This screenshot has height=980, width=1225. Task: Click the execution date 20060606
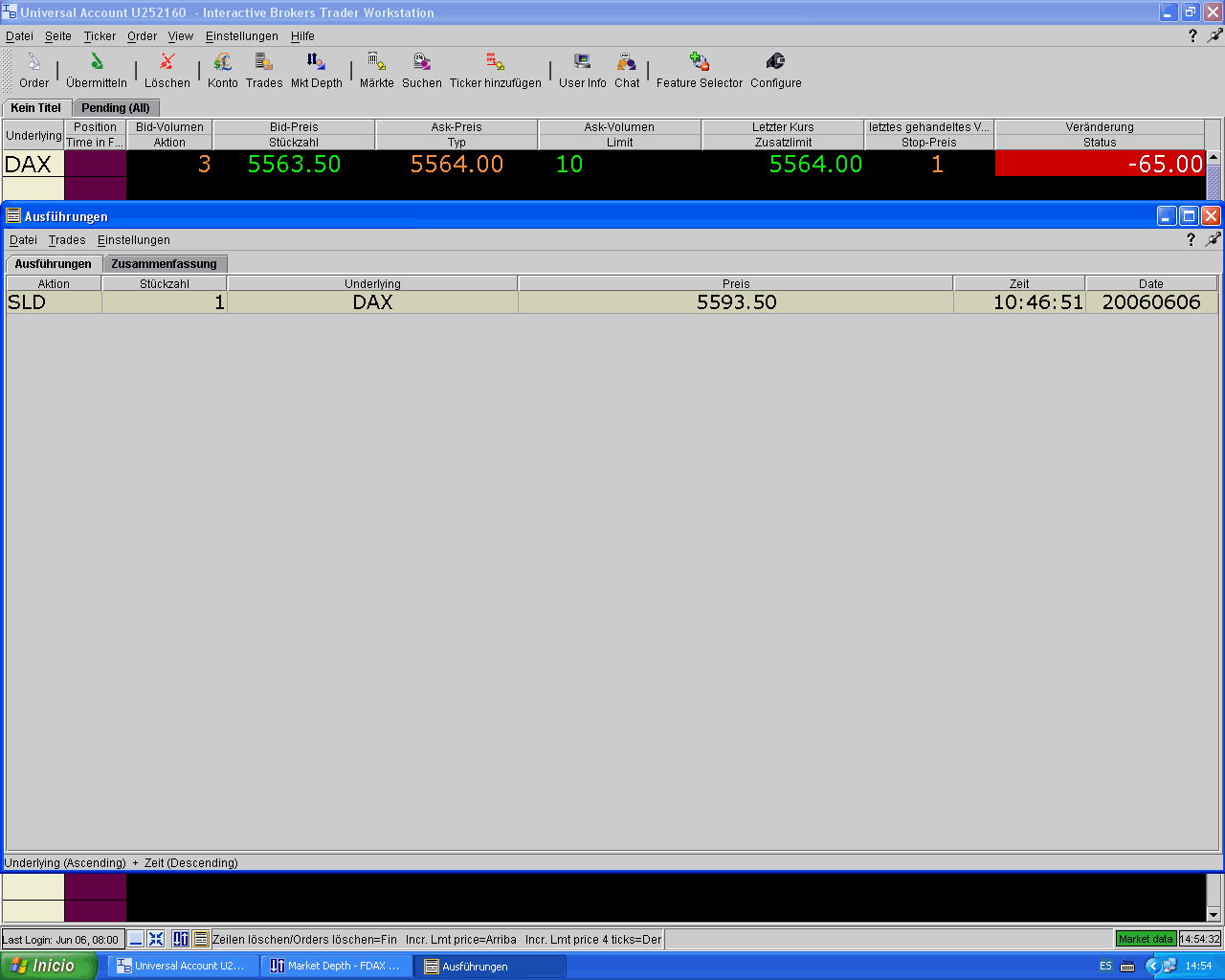(1151, 302)
